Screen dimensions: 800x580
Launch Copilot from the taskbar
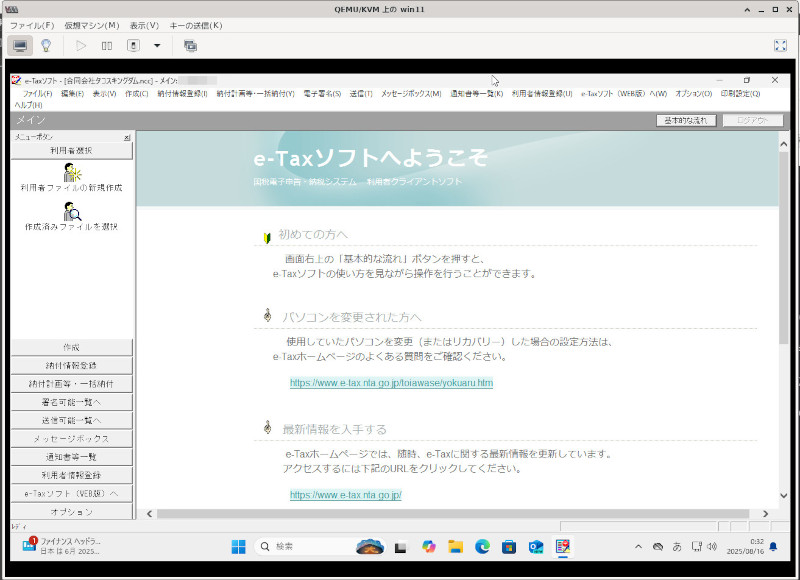(x=429, y=547)
